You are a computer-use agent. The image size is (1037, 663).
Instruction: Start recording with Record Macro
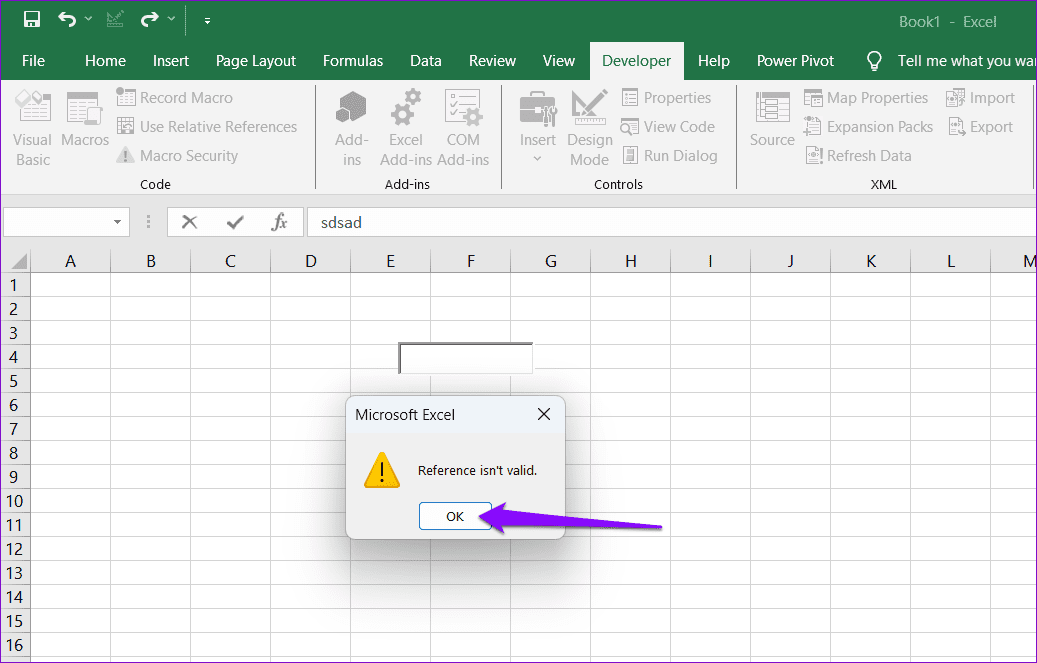tap(185, 97)
